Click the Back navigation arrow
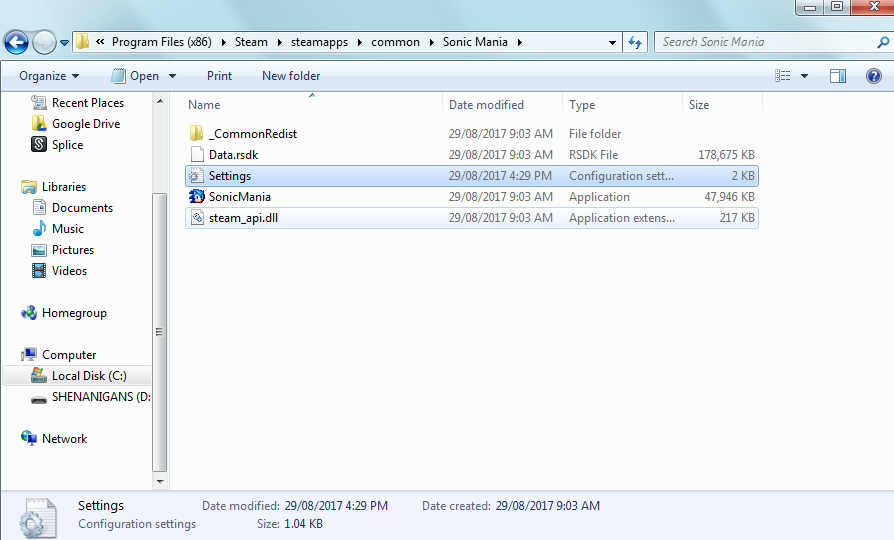 coord(16,42)
